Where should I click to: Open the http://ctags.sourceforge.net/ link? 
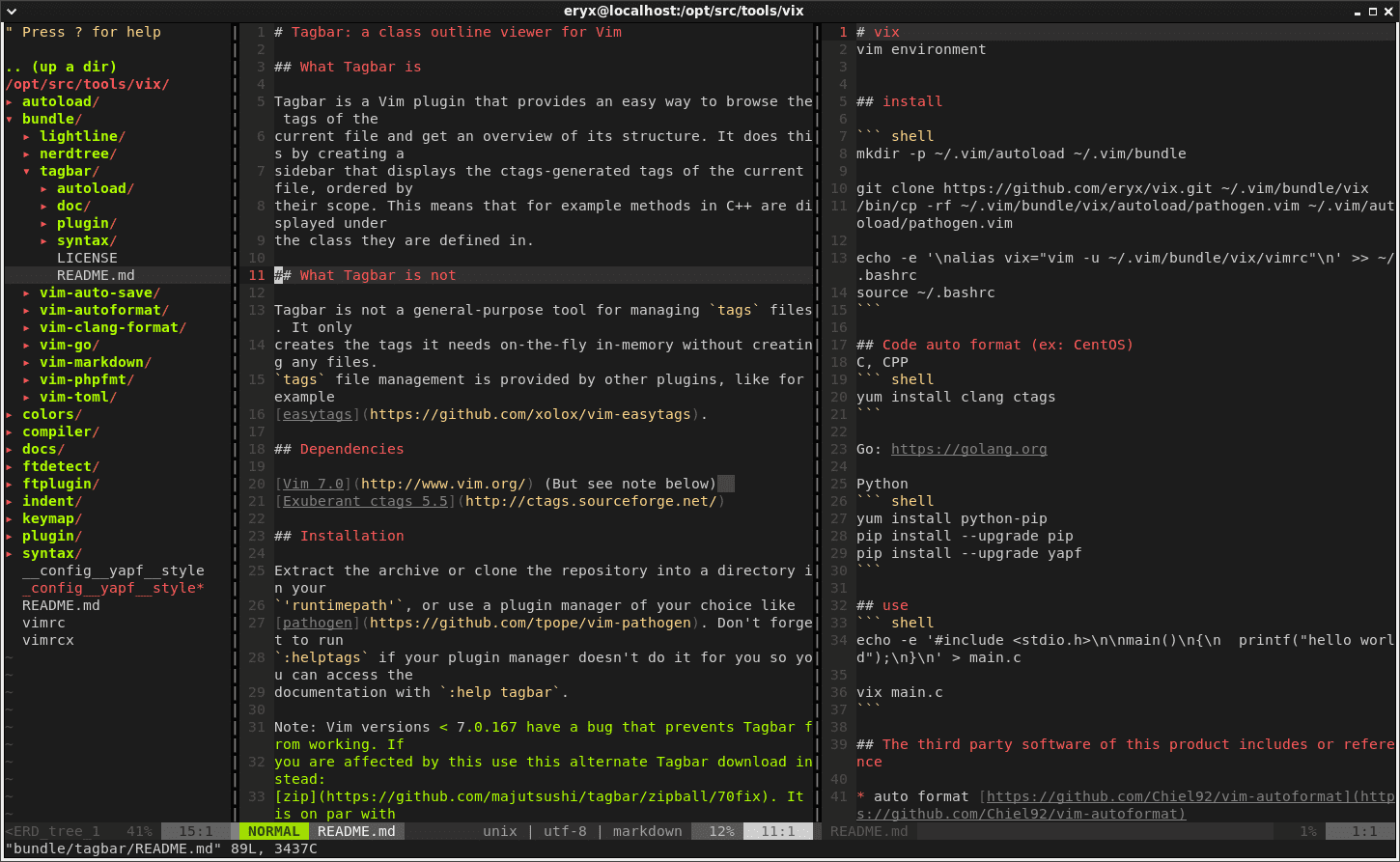(x=592, y=501)
